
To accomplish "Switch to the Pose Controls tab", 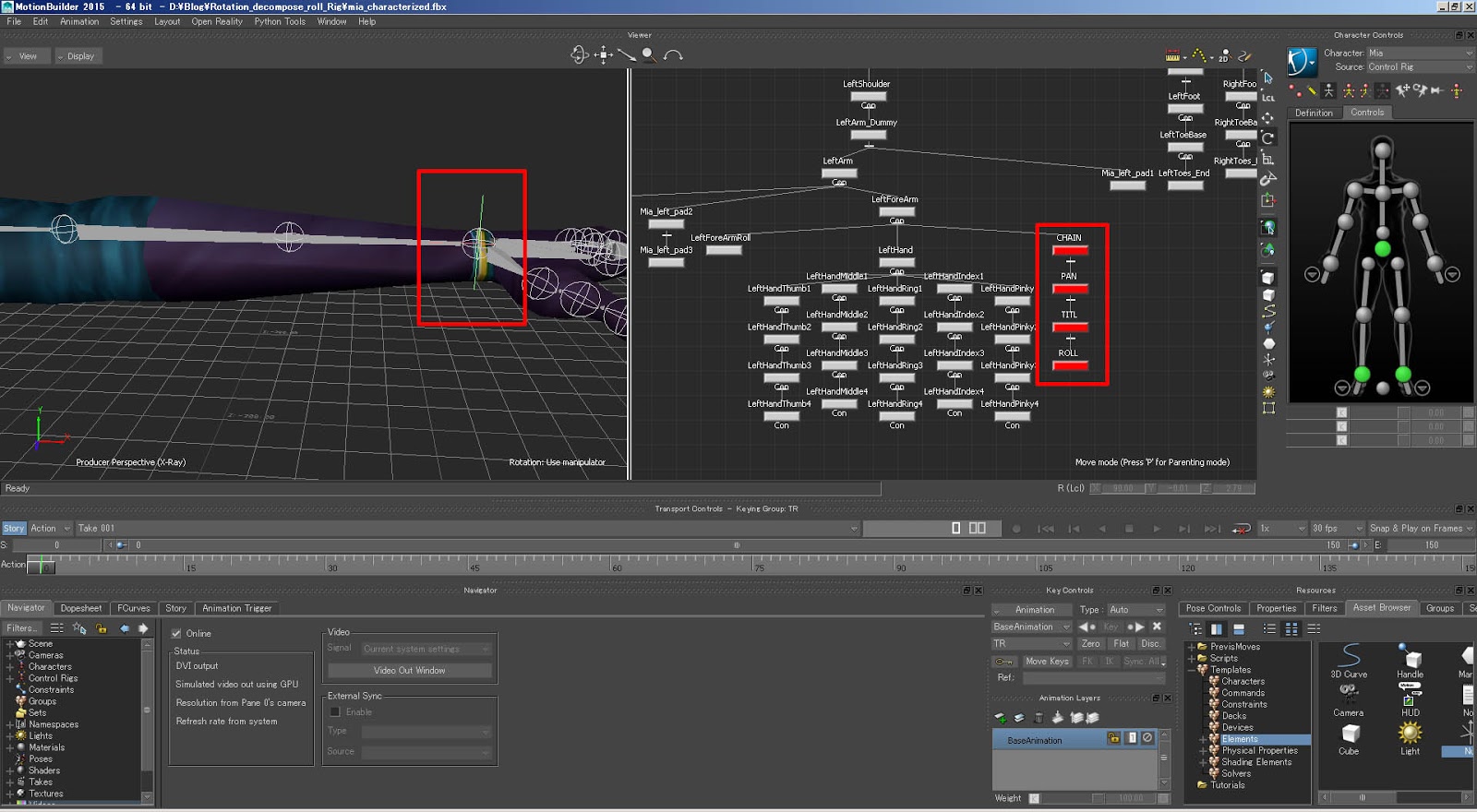I will 1213,608.
